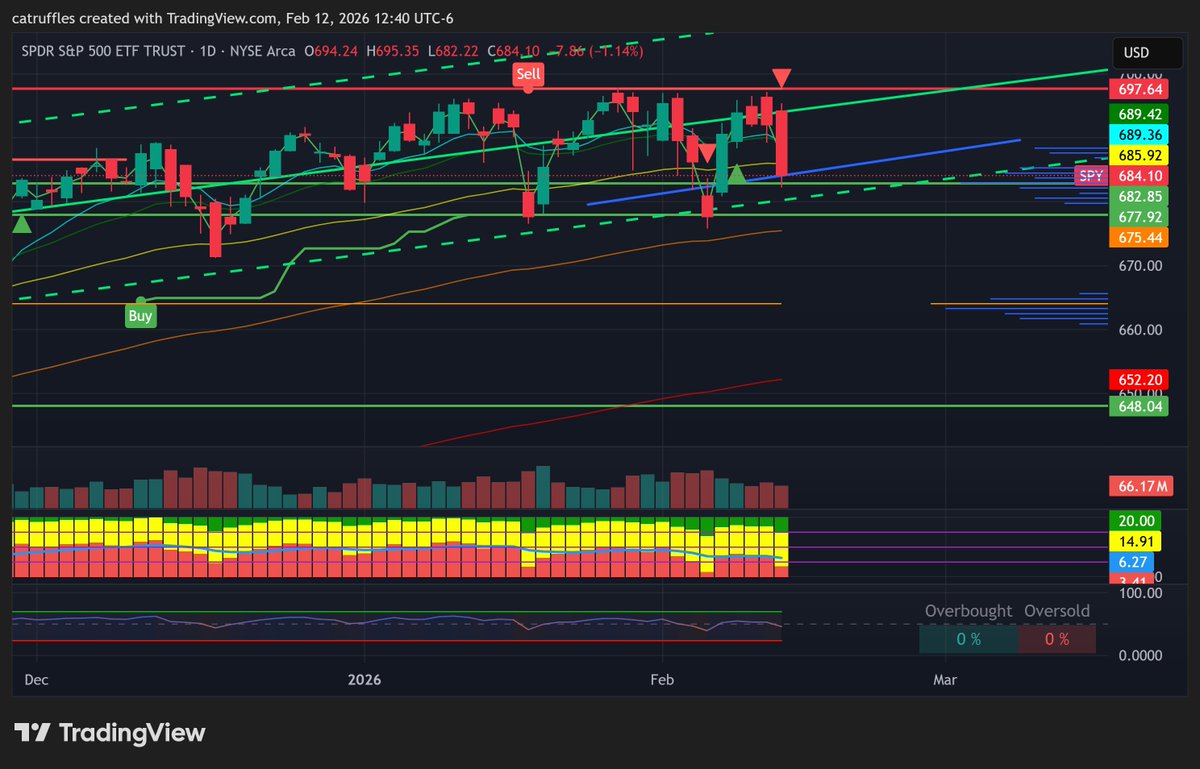Screen dimensions: 1200x769
Task: Click the green up triangle near December edge
Action: pos(21,223)
